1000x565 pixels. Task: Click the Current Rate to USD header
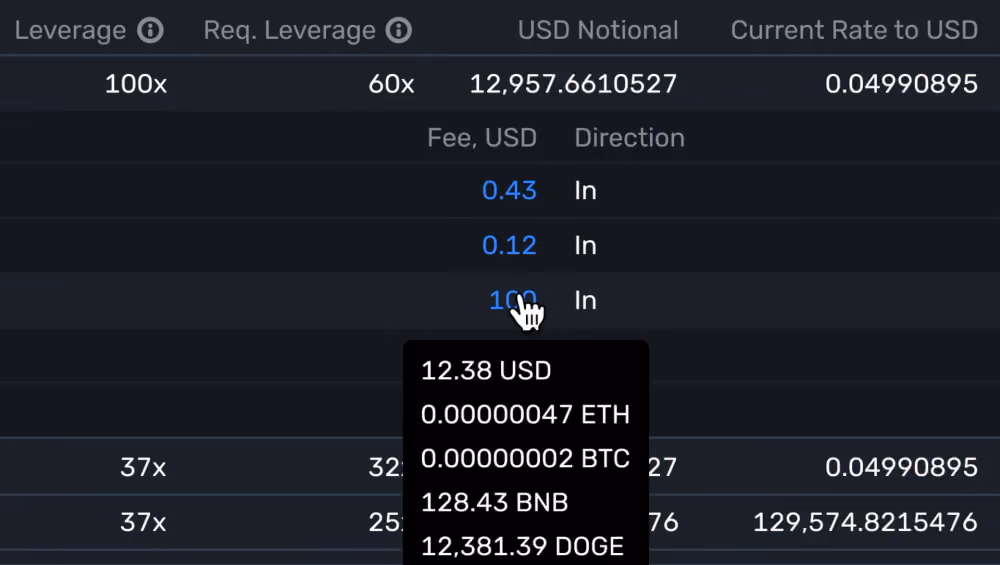pyautogui.click(x=854, y=30)
